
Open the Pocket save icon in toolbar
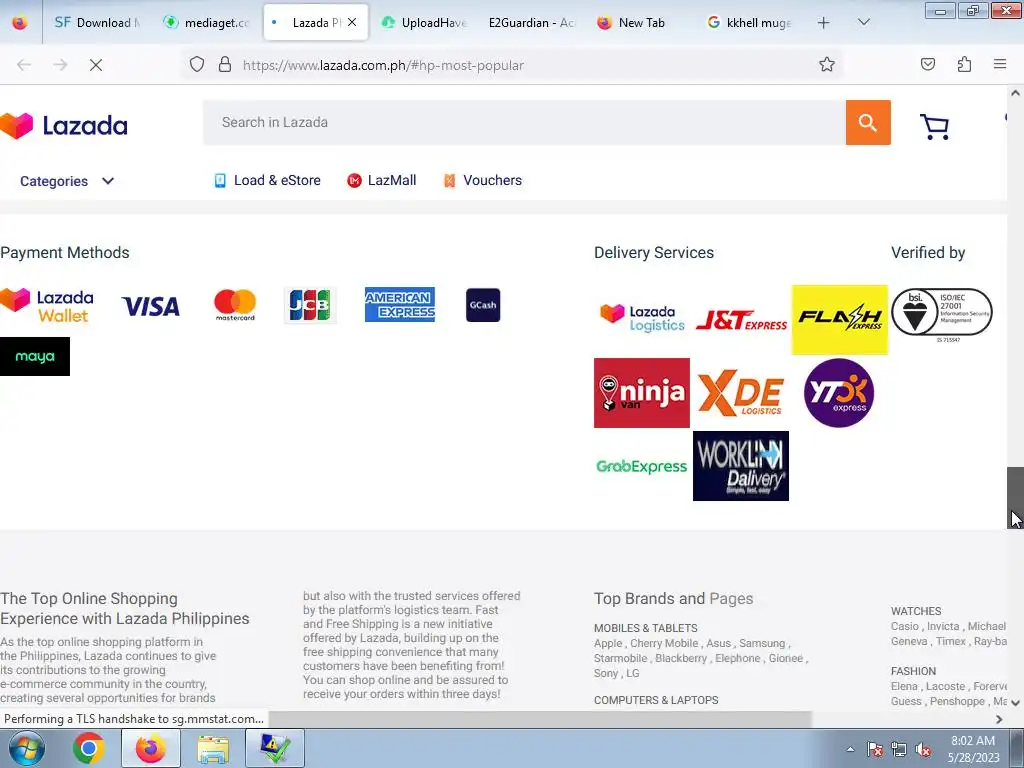click(928, 64)
